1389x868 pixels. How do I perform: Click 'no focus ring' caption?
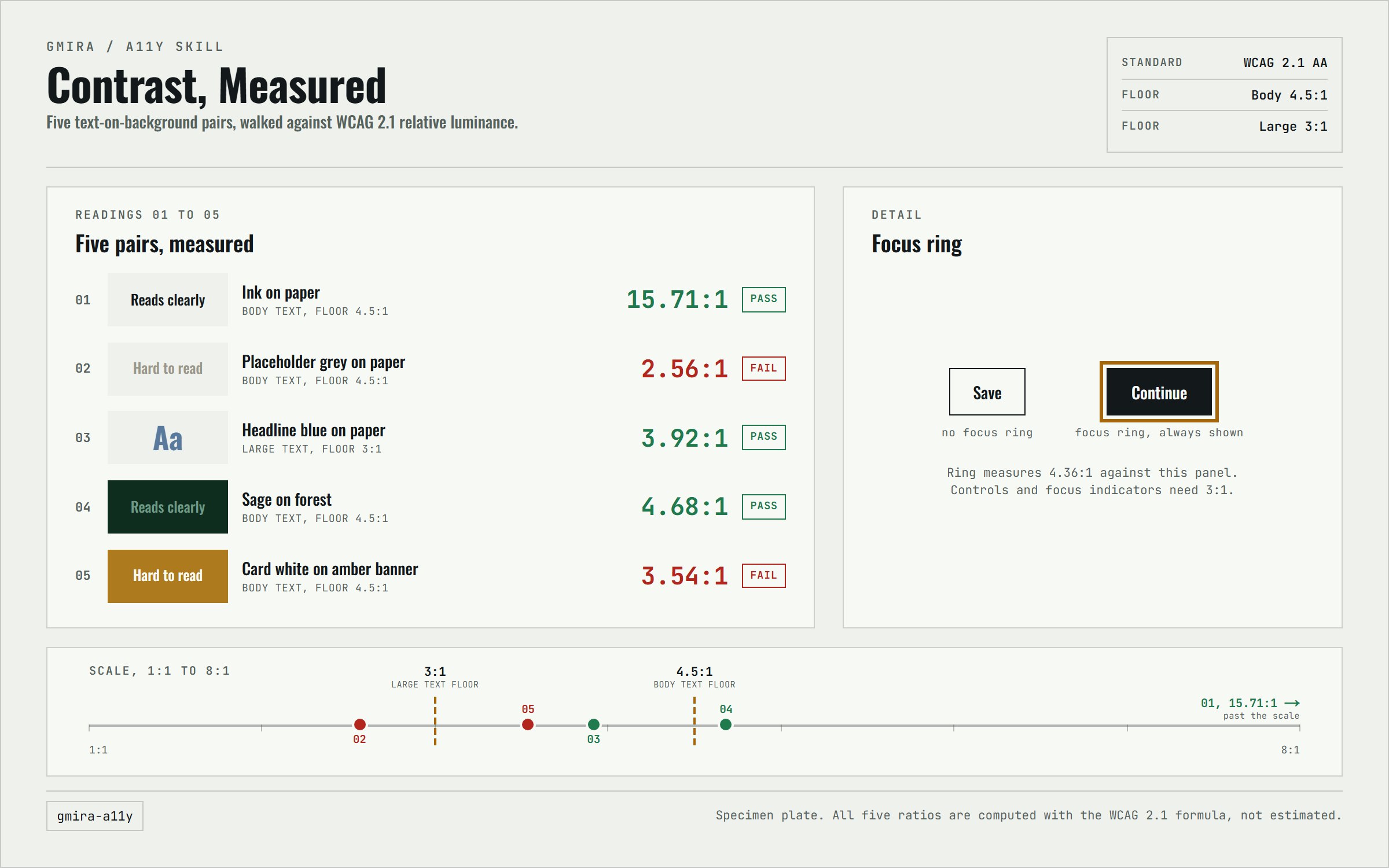[x=987, y=433]
